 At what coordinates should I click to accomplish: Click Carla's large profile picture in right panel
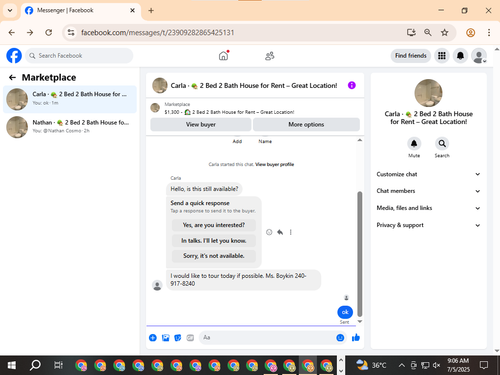coord(428,93)
